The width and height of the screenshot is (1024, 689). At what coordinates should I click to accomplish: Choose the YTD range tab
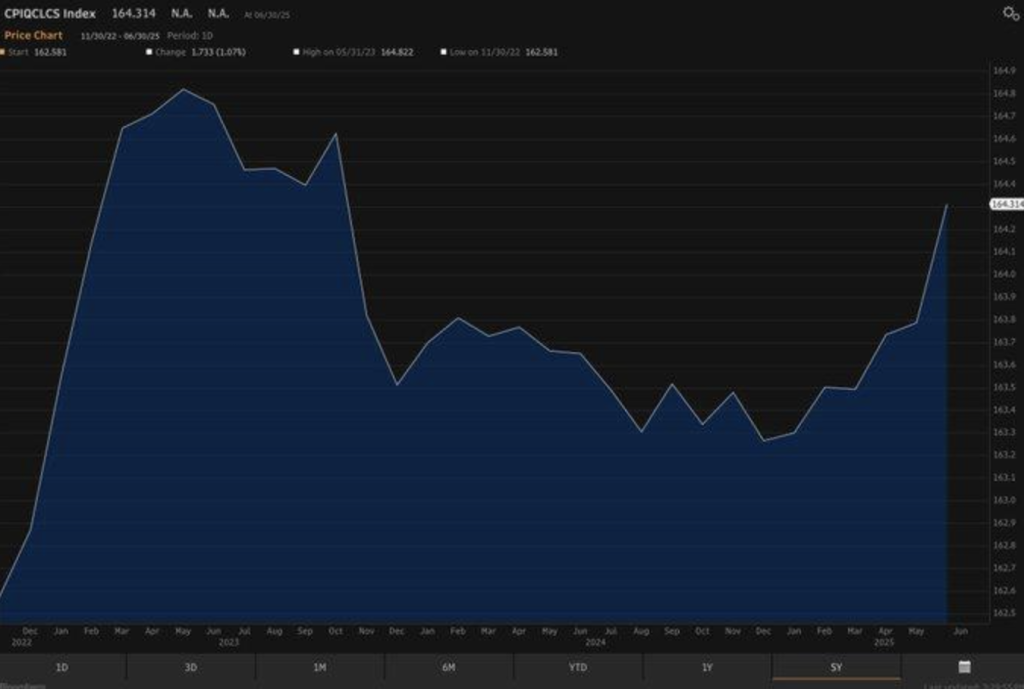578,667
